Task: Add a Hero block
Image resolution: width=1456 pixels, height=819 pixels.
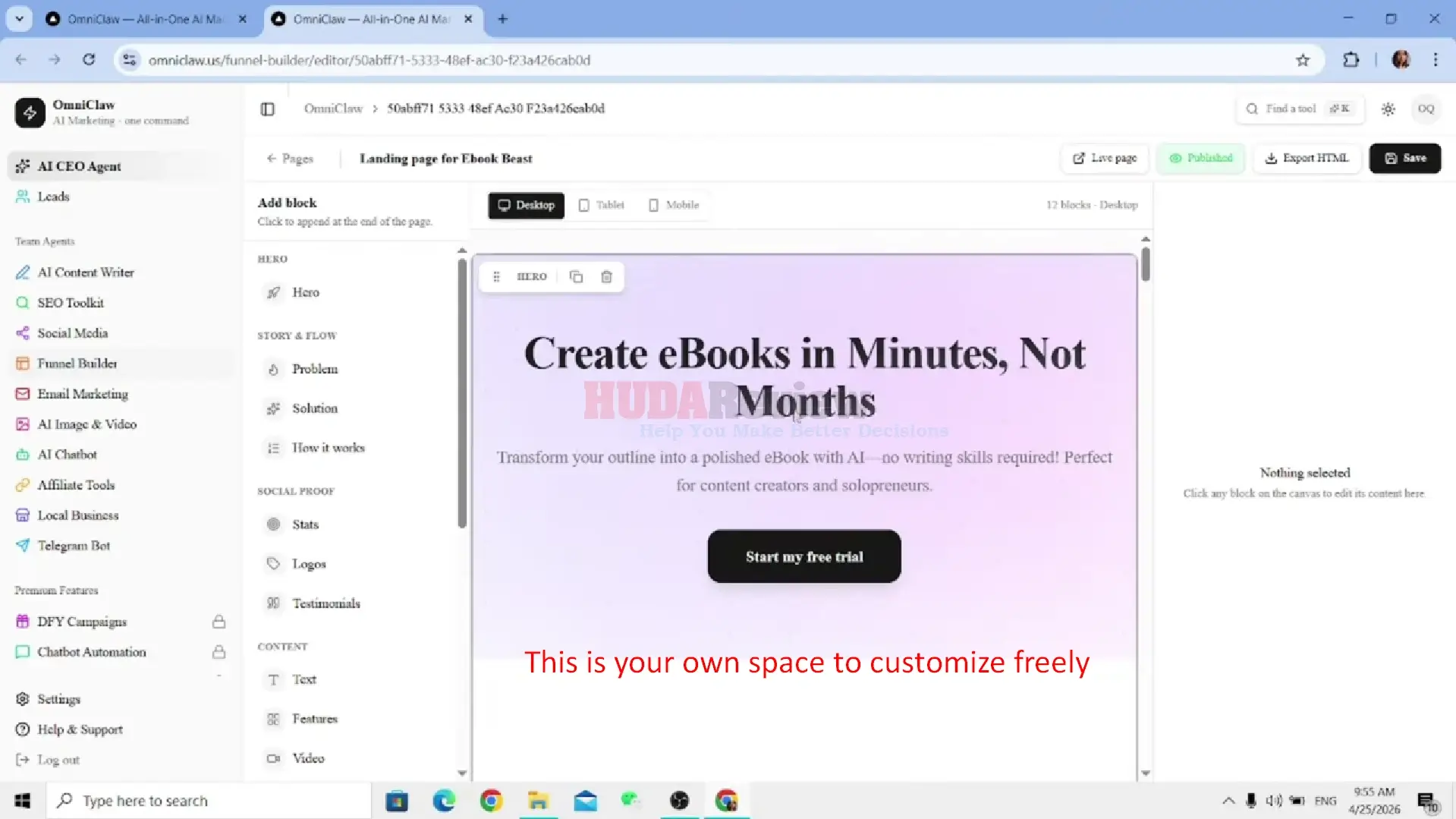Action: click(x=305, y=292)
